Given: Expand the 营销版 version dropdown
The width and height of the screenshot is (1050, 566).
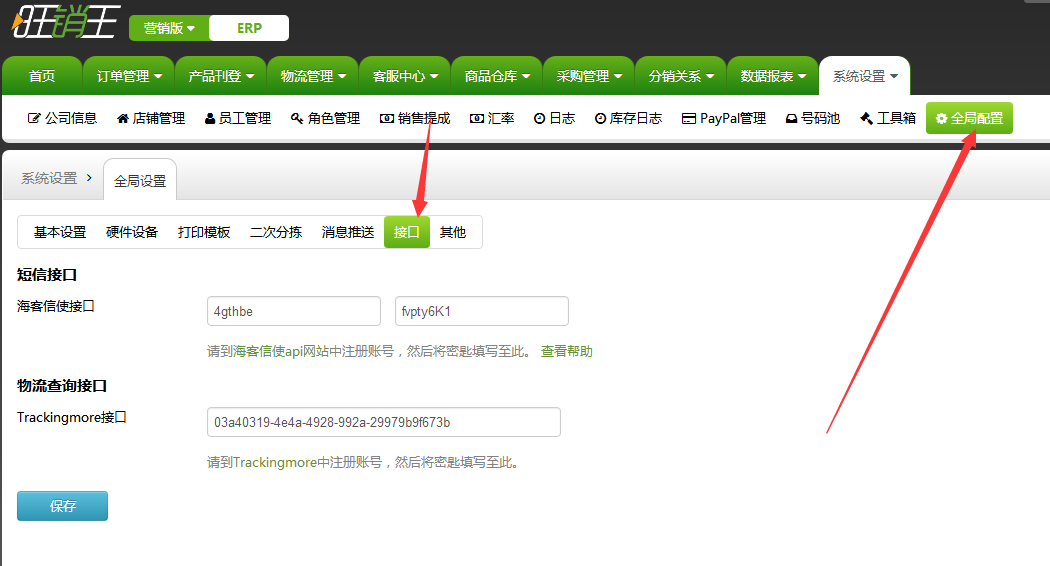Looking at the screenshot, I should click(x=169, y=28).
